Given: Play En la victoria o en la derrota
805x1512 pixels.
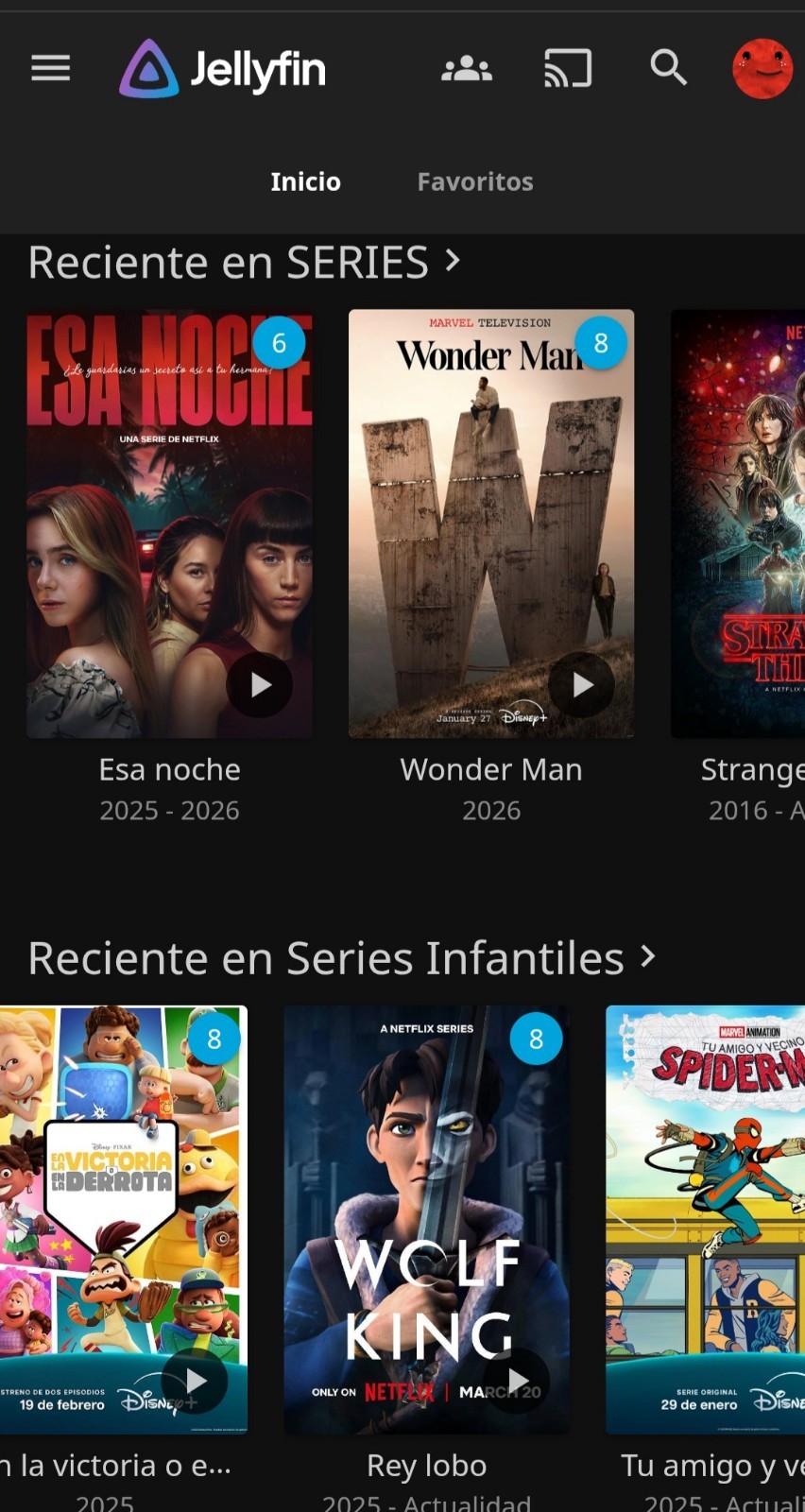Looking at the screenshot, I should click(195, 1381).
